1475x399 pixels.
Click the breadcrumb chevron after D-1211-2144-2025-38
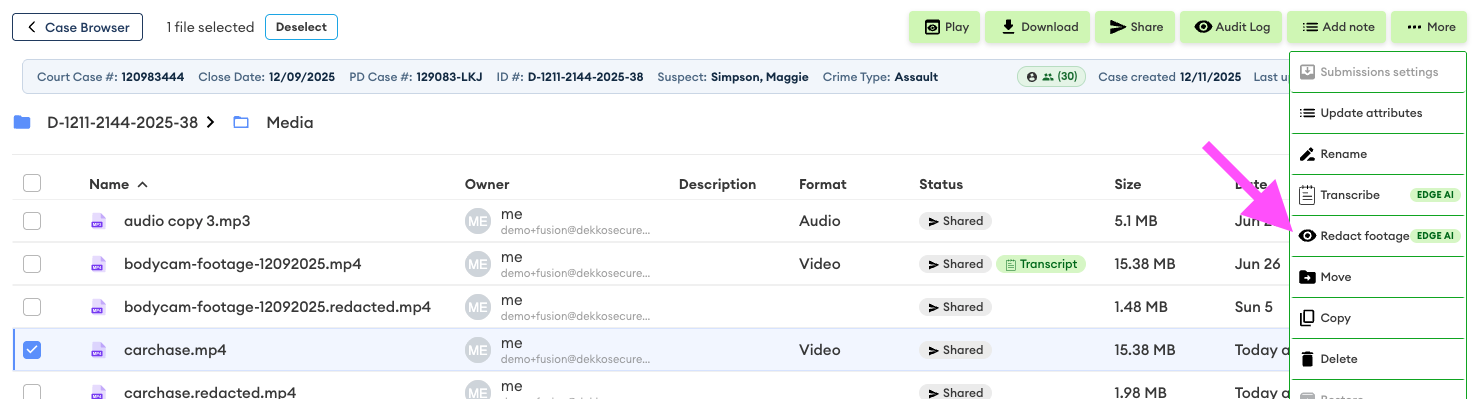coord(211,123)
